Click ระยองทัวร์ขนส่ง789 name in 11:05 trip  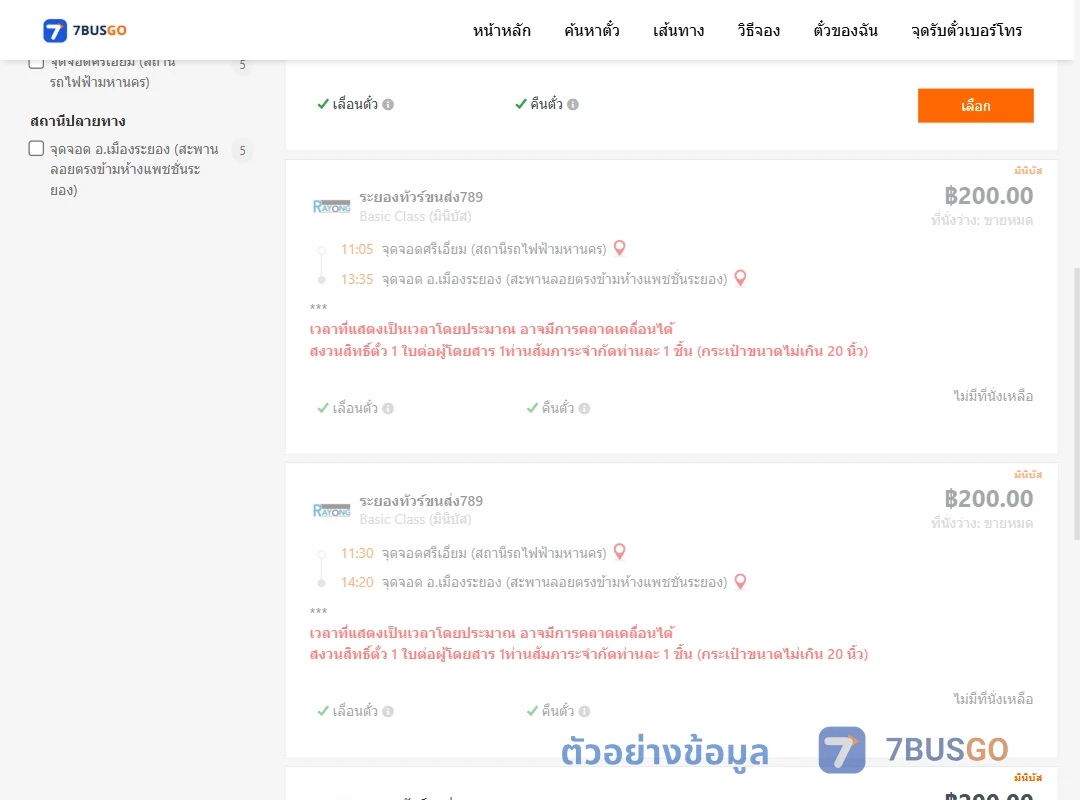[421, 197]
